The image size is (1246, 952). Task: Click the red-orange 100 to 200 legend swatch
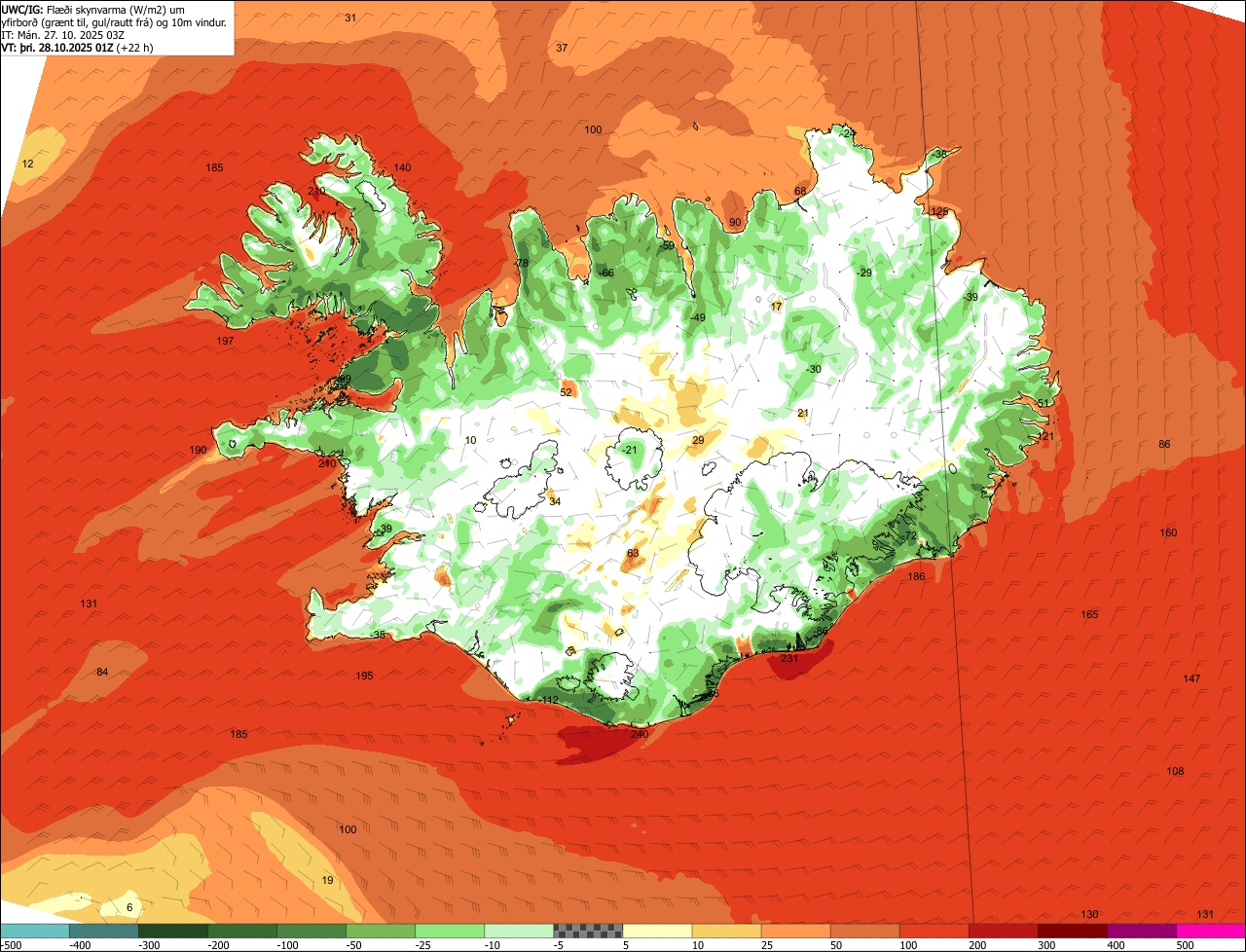tap(934, 931)
